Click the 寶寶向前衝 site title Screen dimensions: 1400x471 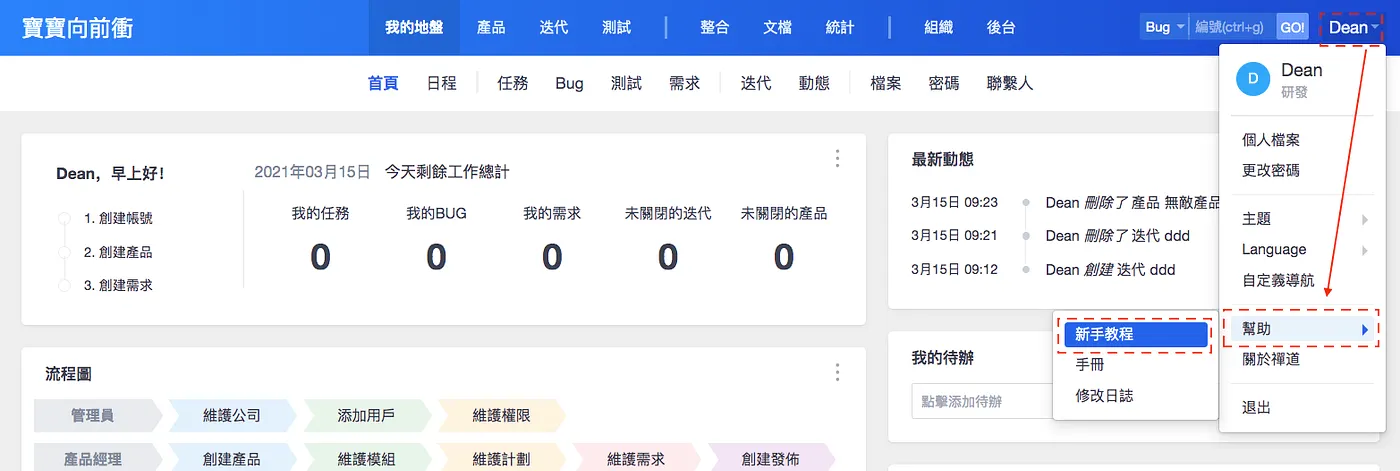(77, 27)
